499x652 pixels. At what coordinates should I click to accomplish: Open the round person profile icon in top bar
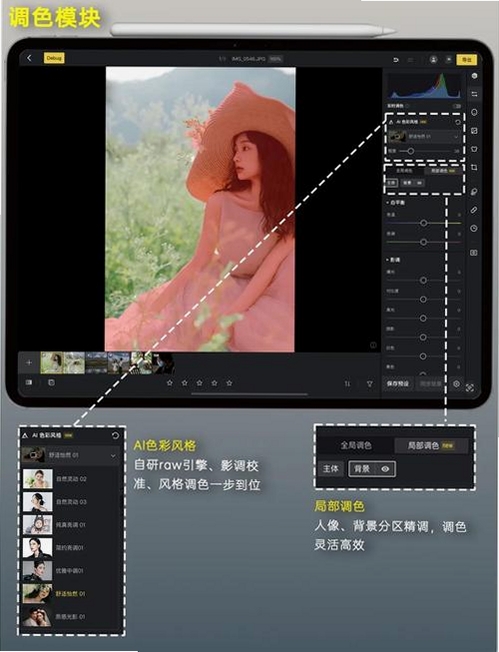pyautogui.click(x=433, y=59)
